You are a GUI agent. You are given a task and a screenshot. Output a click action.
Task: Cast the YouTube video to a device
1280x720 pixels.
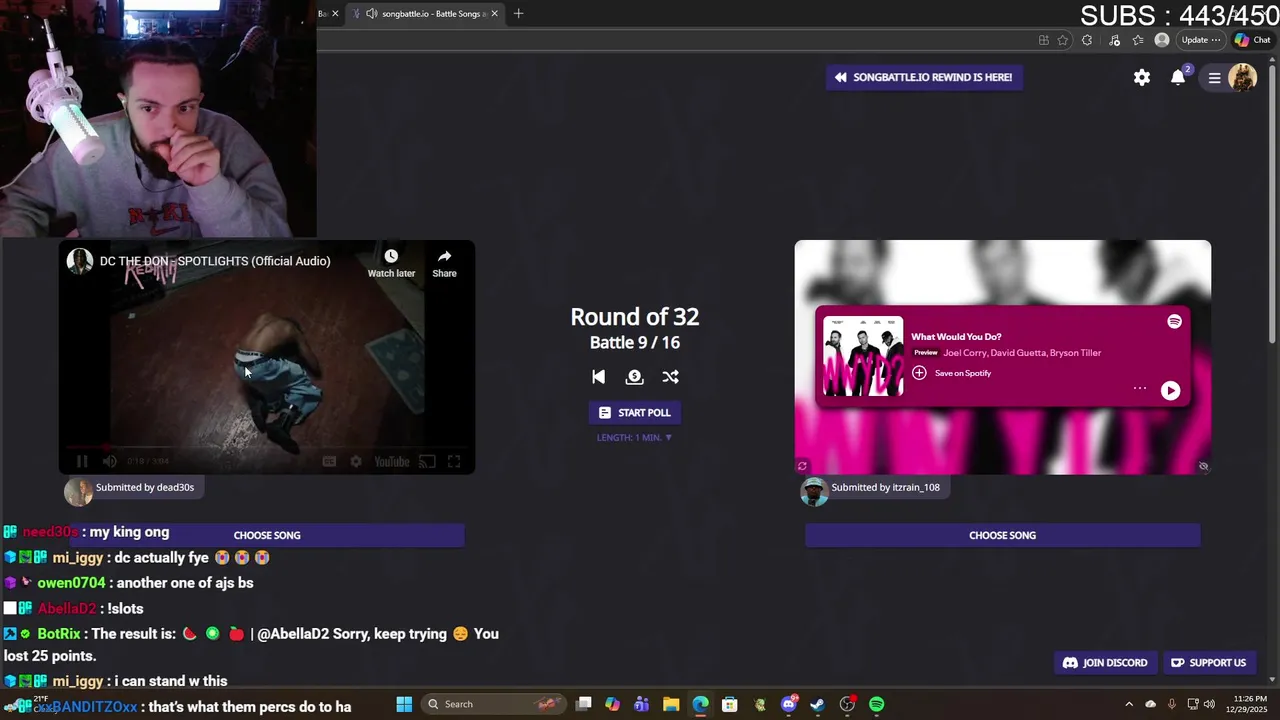[427, 461]
